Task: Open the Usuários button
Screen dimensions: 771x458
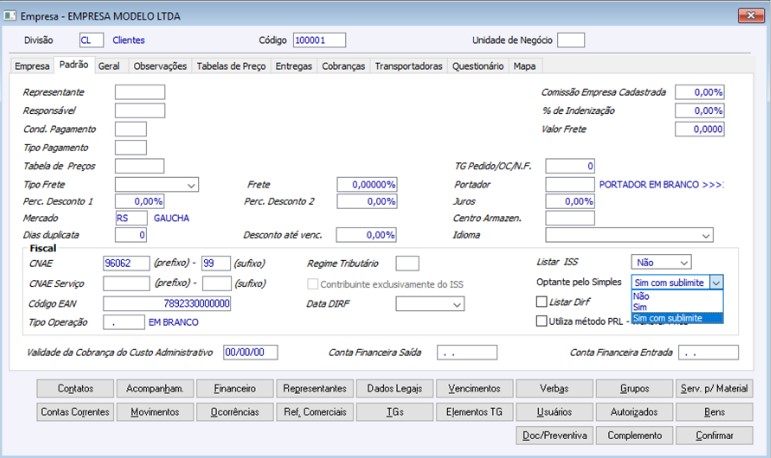Action: click(555, 412)
